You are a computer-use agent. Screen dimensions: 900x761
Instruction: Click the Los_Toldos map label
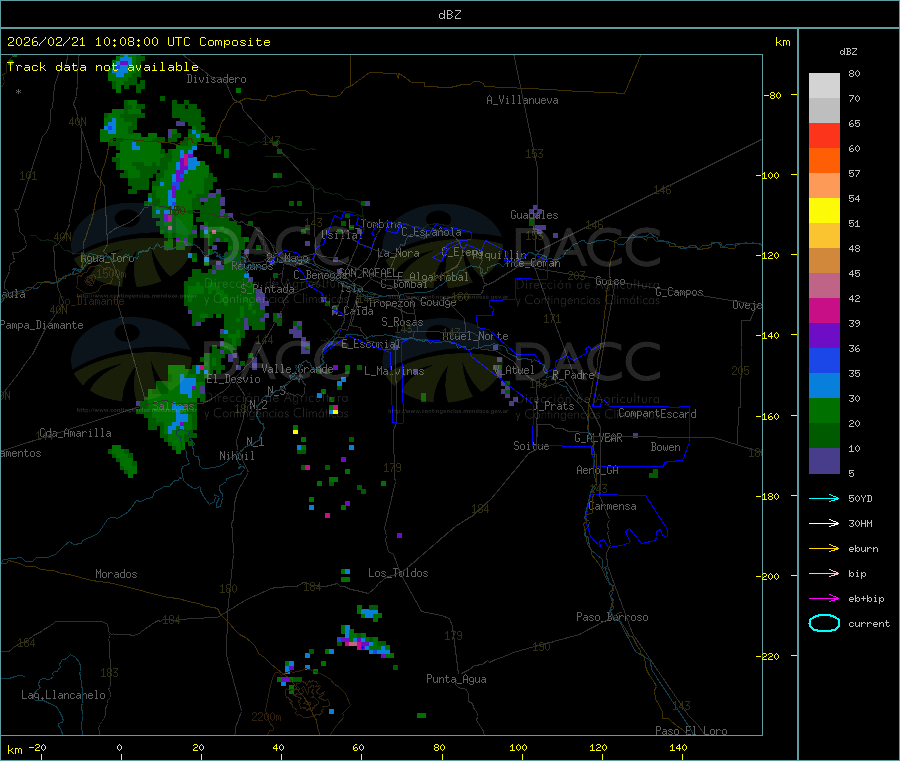click(x=398, y=573)
